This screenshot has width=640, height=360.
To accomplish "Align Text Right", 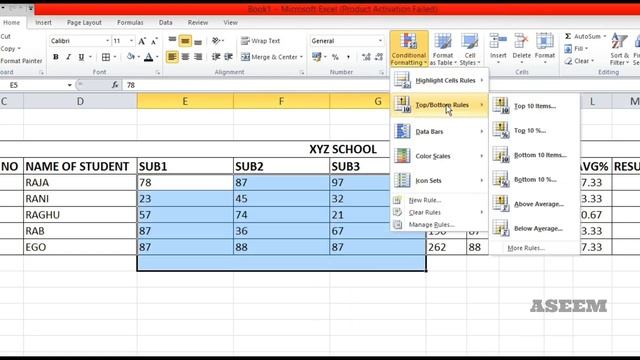I will tap(198, 57).
